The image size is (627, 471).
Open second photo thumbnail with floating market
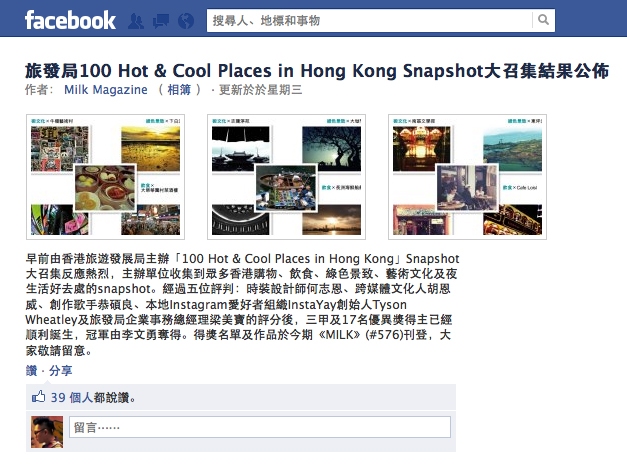click(286, 177)
